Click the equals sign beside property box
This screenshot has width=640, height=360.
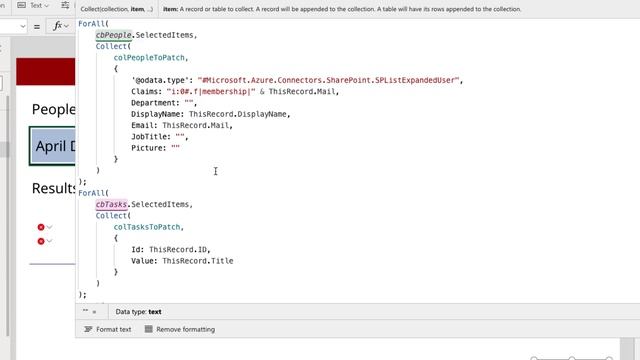click(x=37, y=27)
